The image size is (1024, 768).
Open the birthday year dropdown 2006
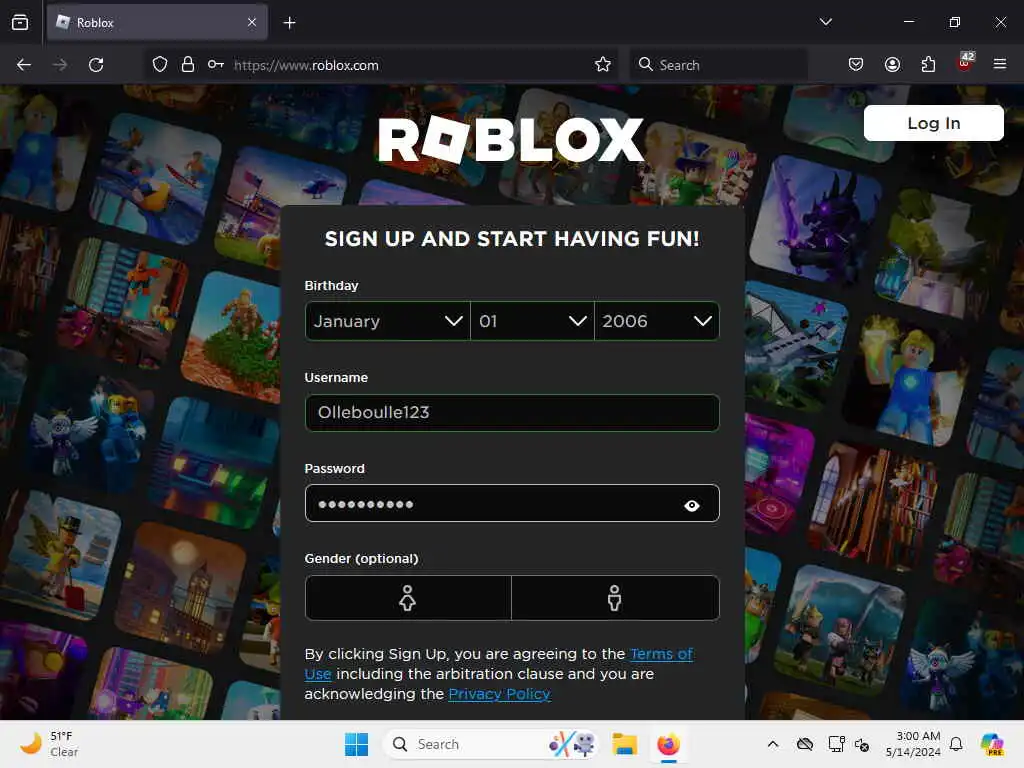pyautogui.click(x=656, y=321)
